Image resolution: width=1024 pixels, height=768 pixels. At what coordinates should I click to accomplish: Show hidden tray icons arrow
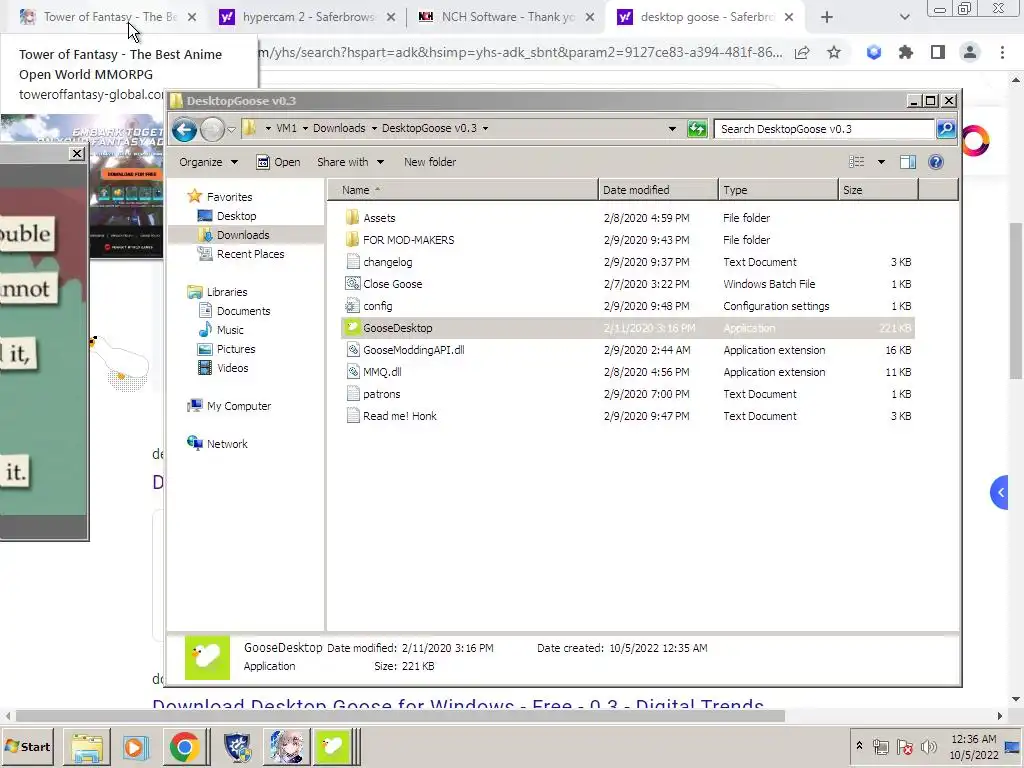coord(859,746)
